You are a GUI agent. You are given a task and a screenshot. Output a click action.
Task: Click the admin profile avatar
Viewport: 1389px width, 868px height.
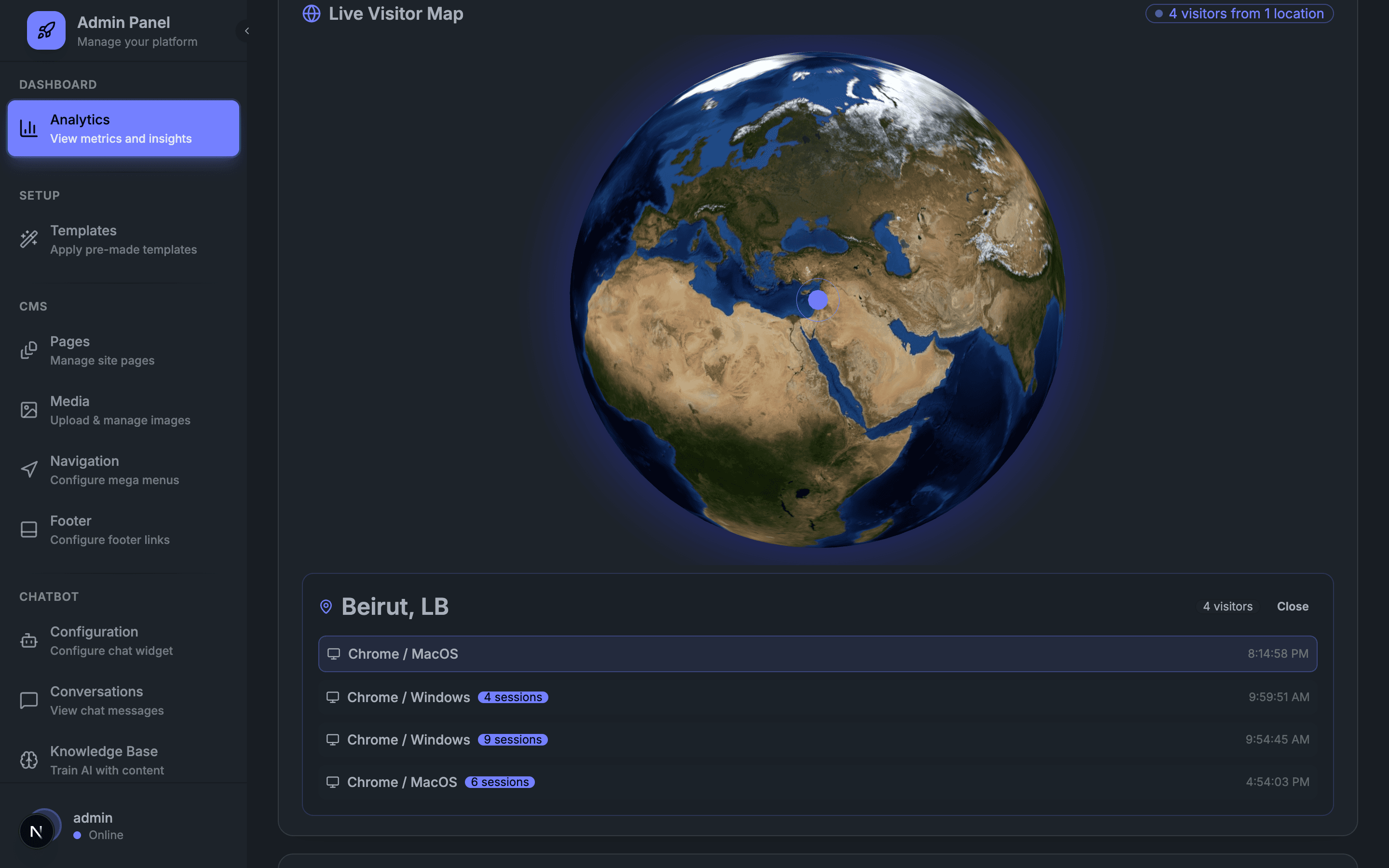click(37, 830)
